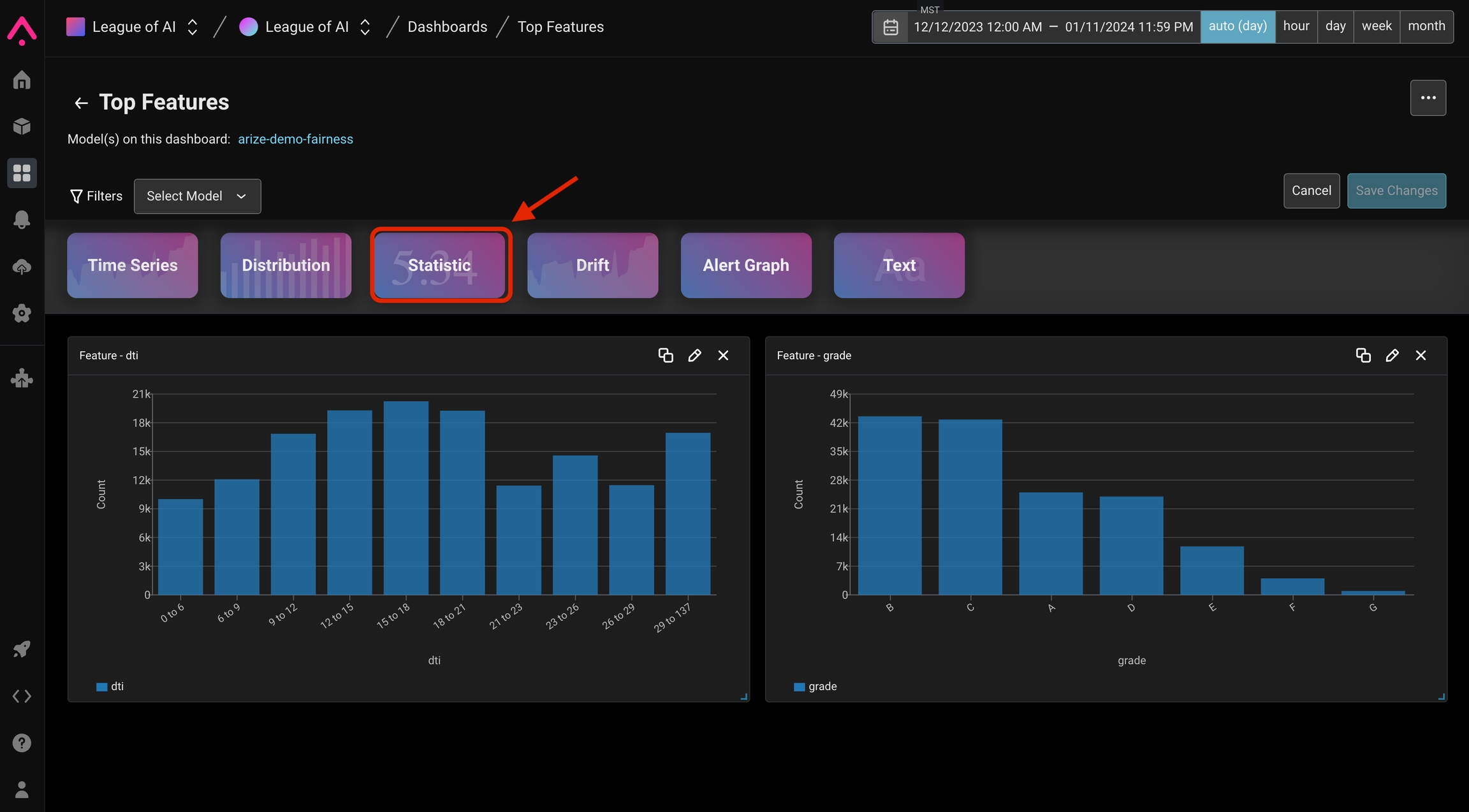Viewport: 1469px width, 812px height.
Task: Open the Dashboards icon in sidebar
Action: point(22,173)
